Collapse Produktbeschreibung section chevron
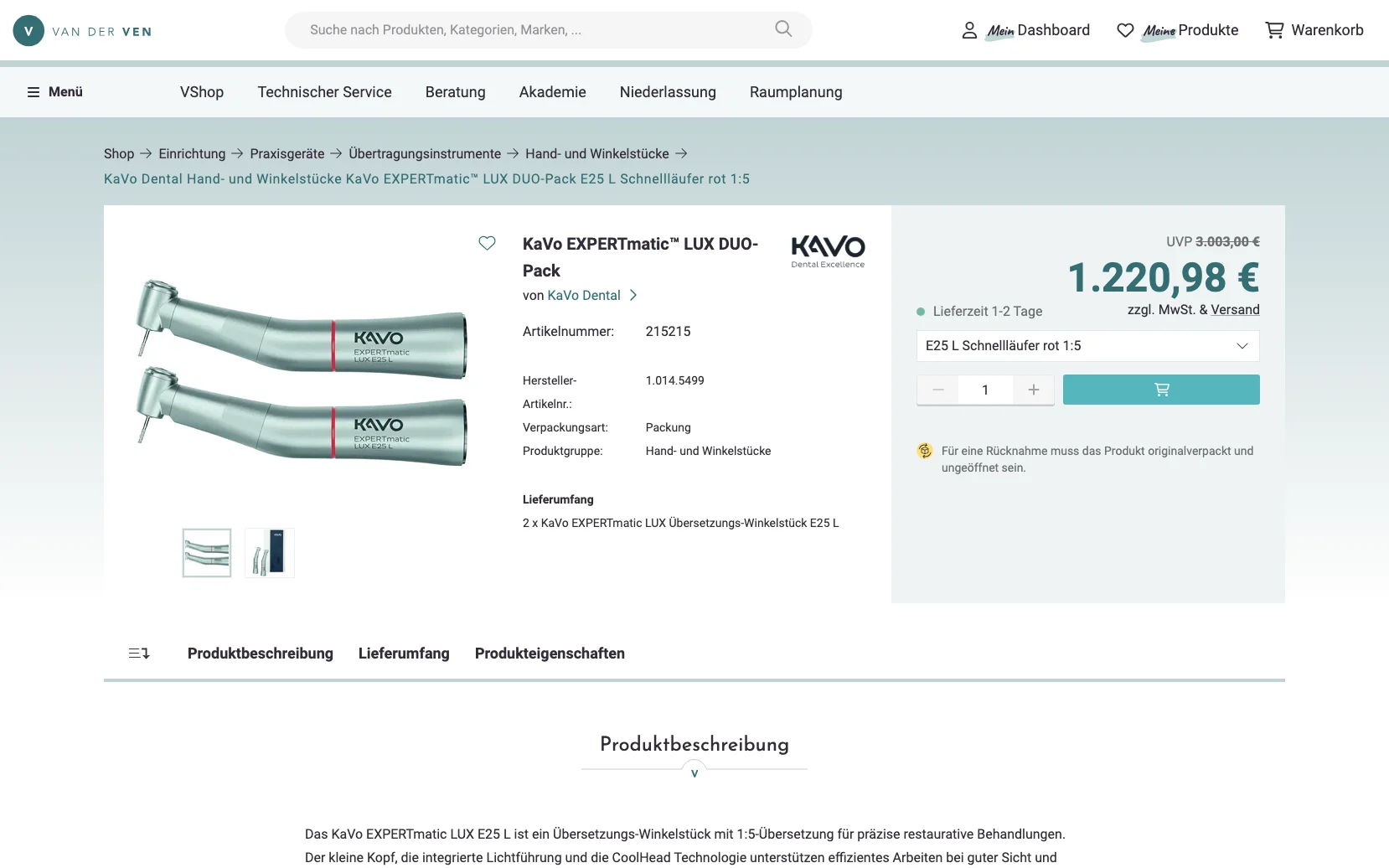This screenshot has height=868, width=1389. pyautogui.click(x=694, y=772)
